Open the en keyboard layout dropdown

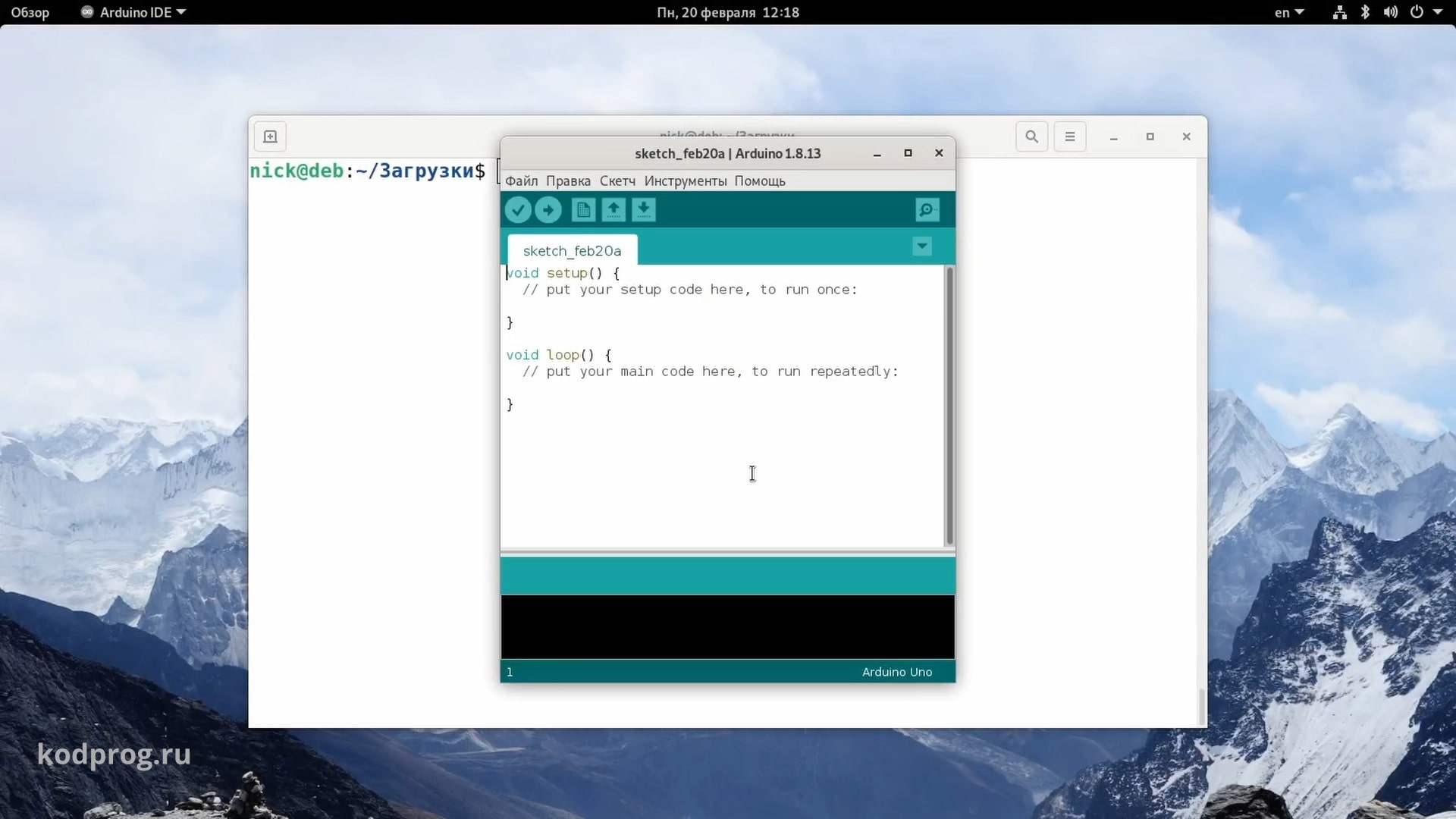[1288, 12]
